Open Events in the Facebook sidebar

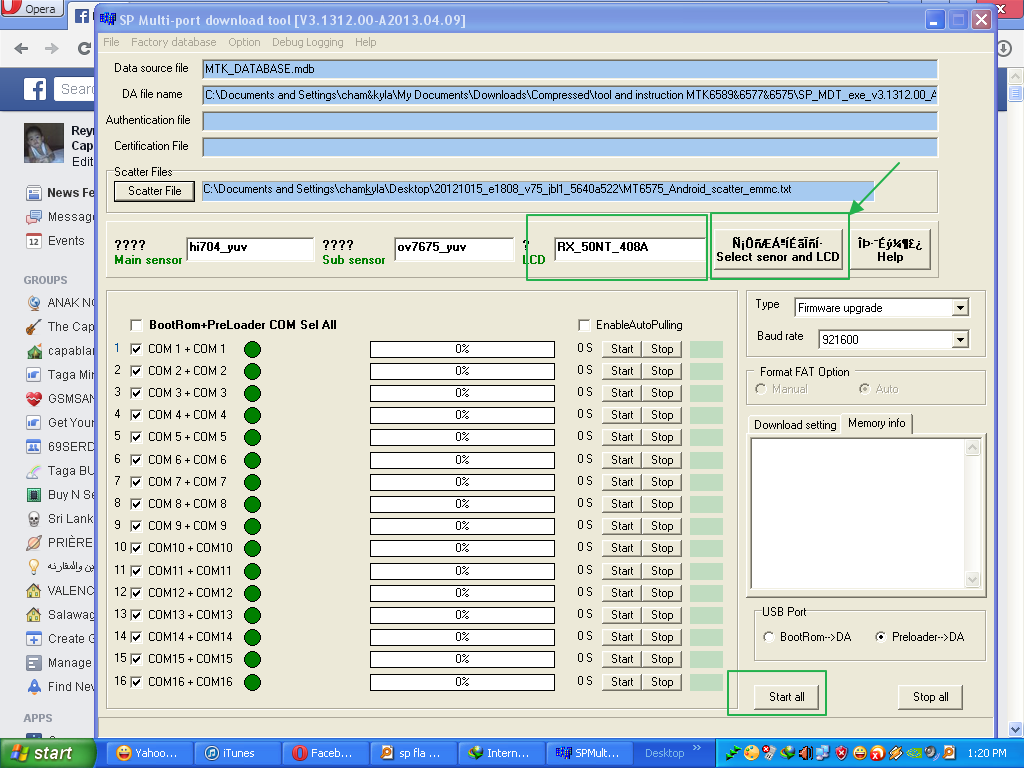tap(66, 241)
